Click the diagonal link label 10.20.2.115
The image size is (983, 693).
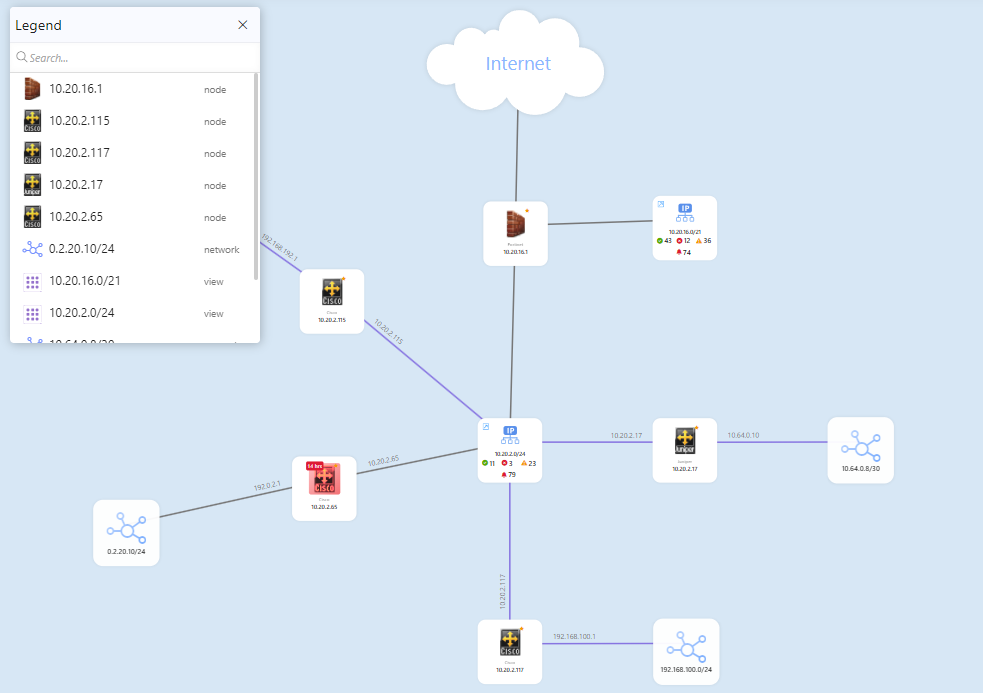pos(388,332)
